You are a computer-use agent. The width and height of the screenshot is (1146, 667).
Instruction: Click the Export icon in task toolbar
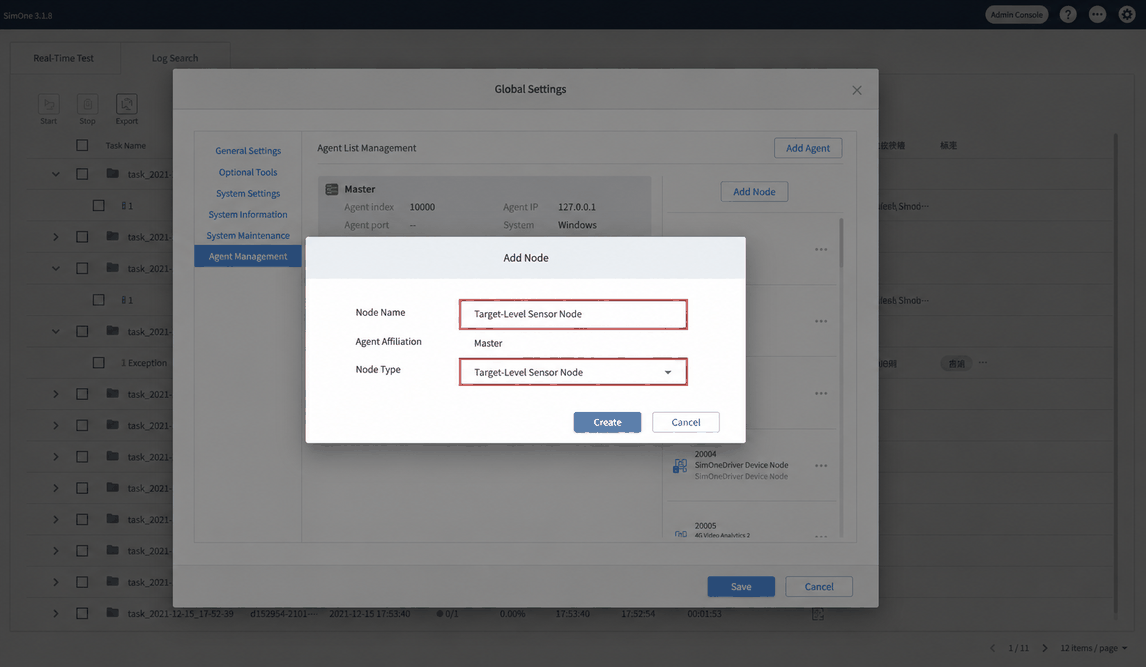pos(126,104)
